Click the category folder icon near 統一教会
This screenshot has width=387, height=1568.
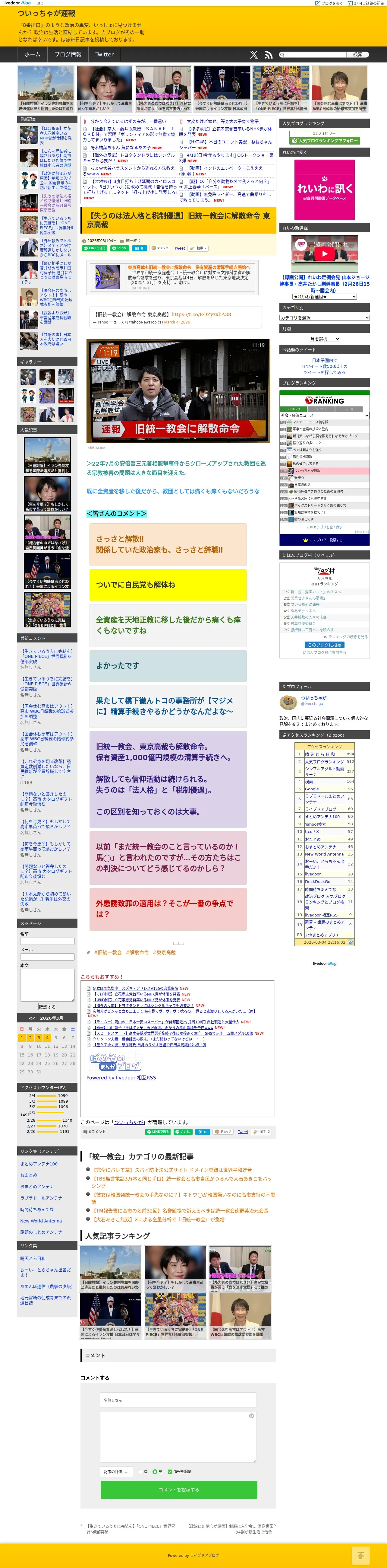coord(121,241)
